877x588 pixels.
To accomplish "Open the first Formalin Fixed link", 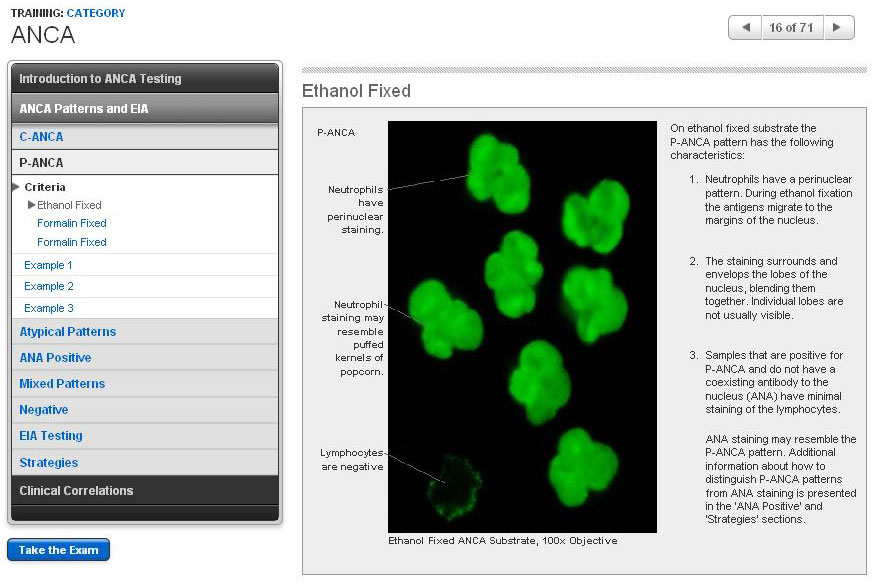I will click(x=71, y=223).
